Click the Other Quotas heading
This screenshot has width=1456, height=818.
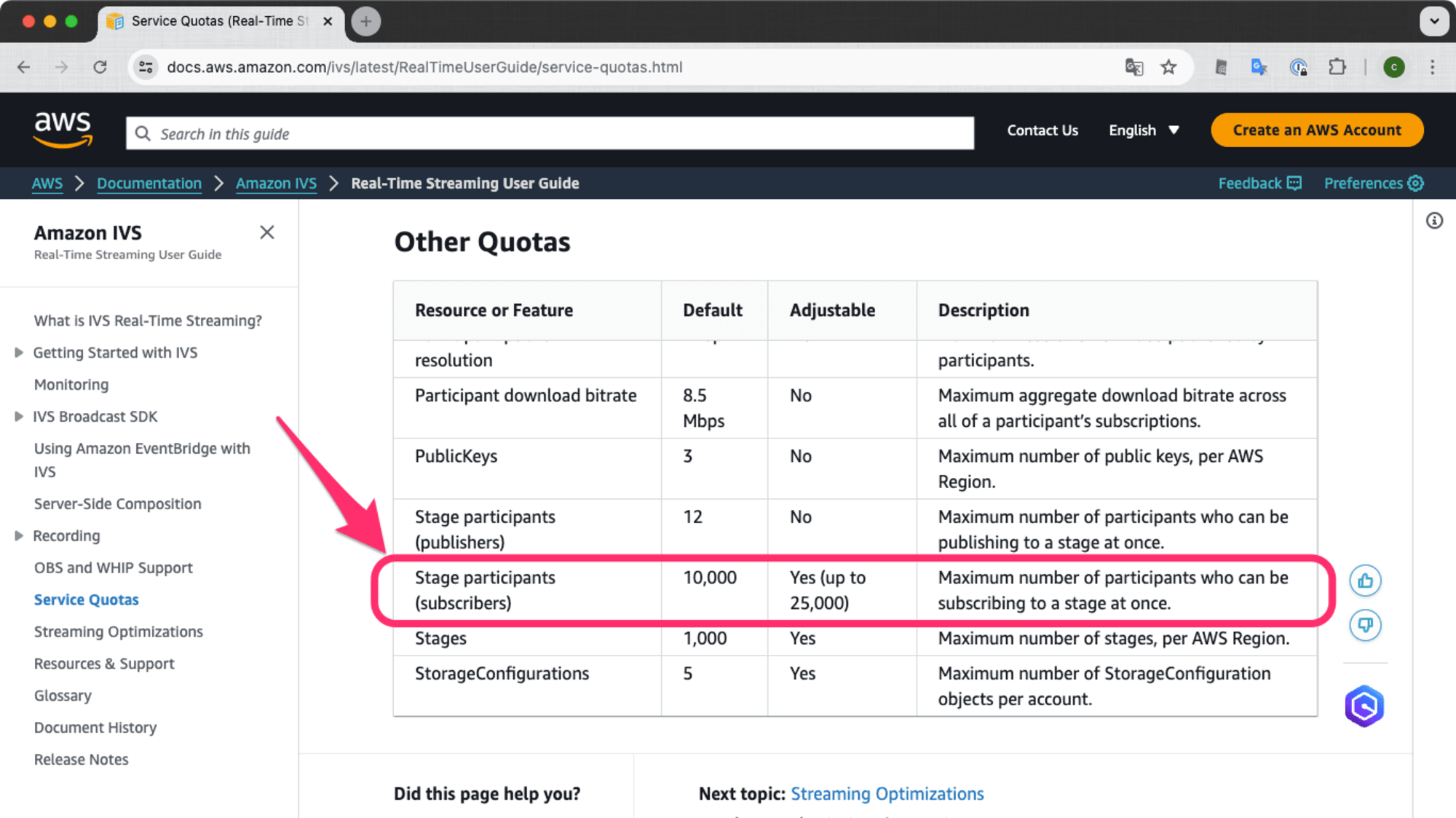[482, 242]
